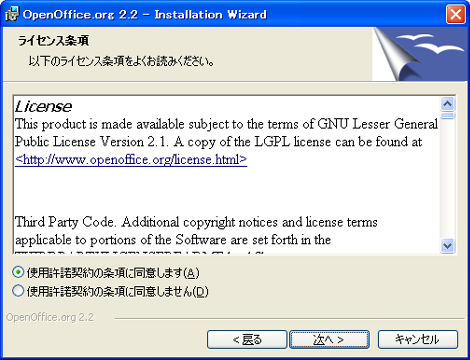Click the label text of the accept option (A)
Screen dimensions: 470x360
coord(113,273)
